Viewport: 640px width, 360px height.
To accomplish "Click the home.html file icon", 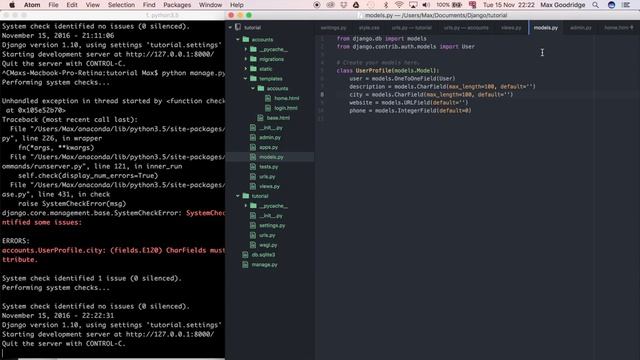I will [x=268, y=98].
